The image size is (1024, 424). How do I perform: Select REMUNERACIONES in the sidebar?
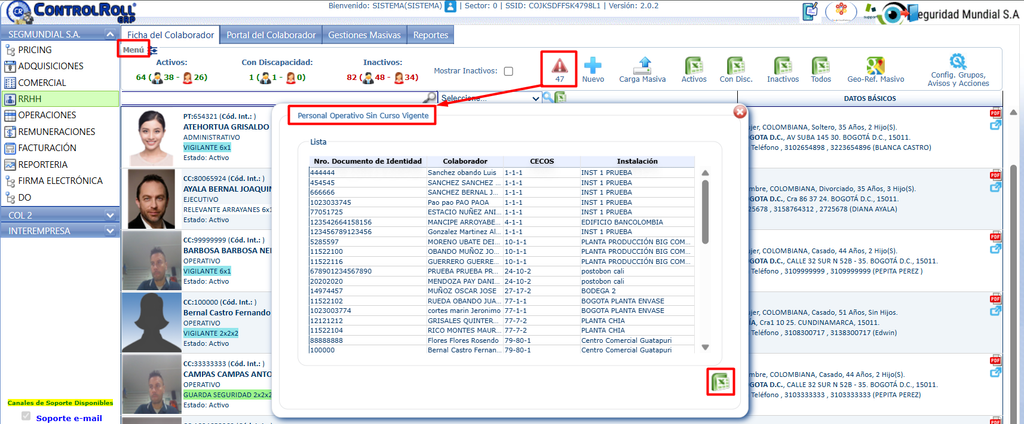coord(56,131)
